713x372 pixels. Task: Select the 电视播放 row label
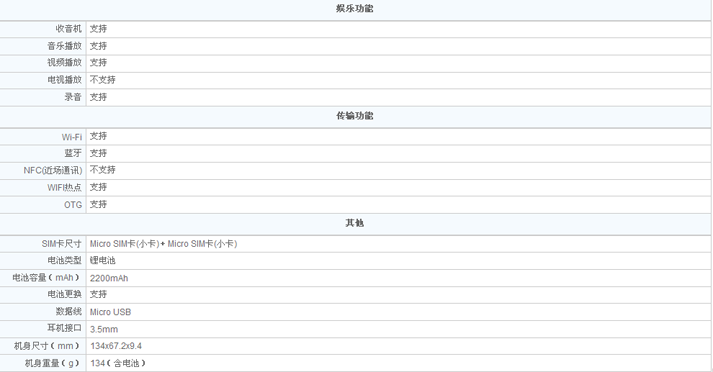pos(65,80)
